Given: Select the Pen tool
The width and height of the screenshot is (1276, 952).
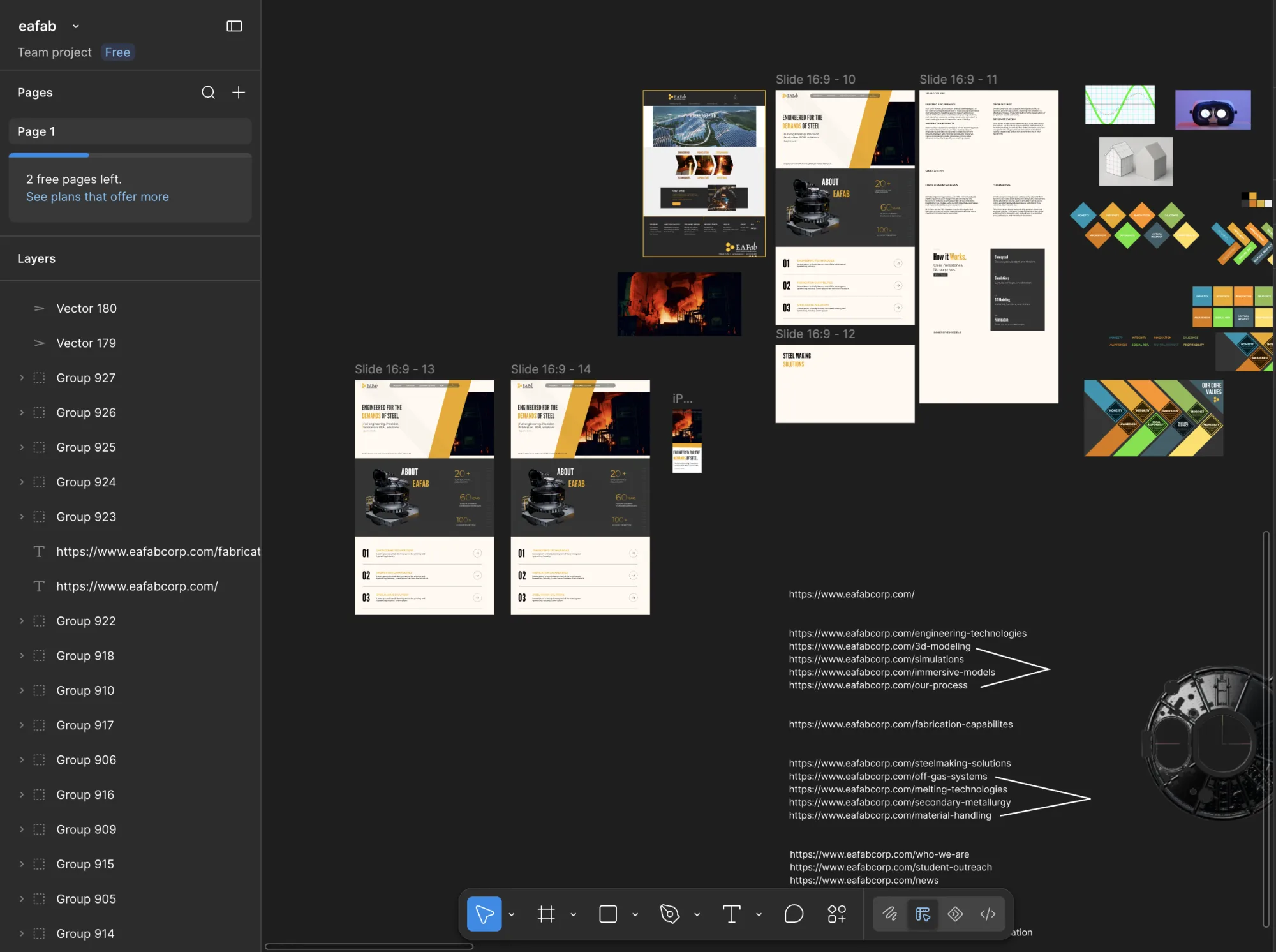Looking at the screenshot, I should click(669, 914).
